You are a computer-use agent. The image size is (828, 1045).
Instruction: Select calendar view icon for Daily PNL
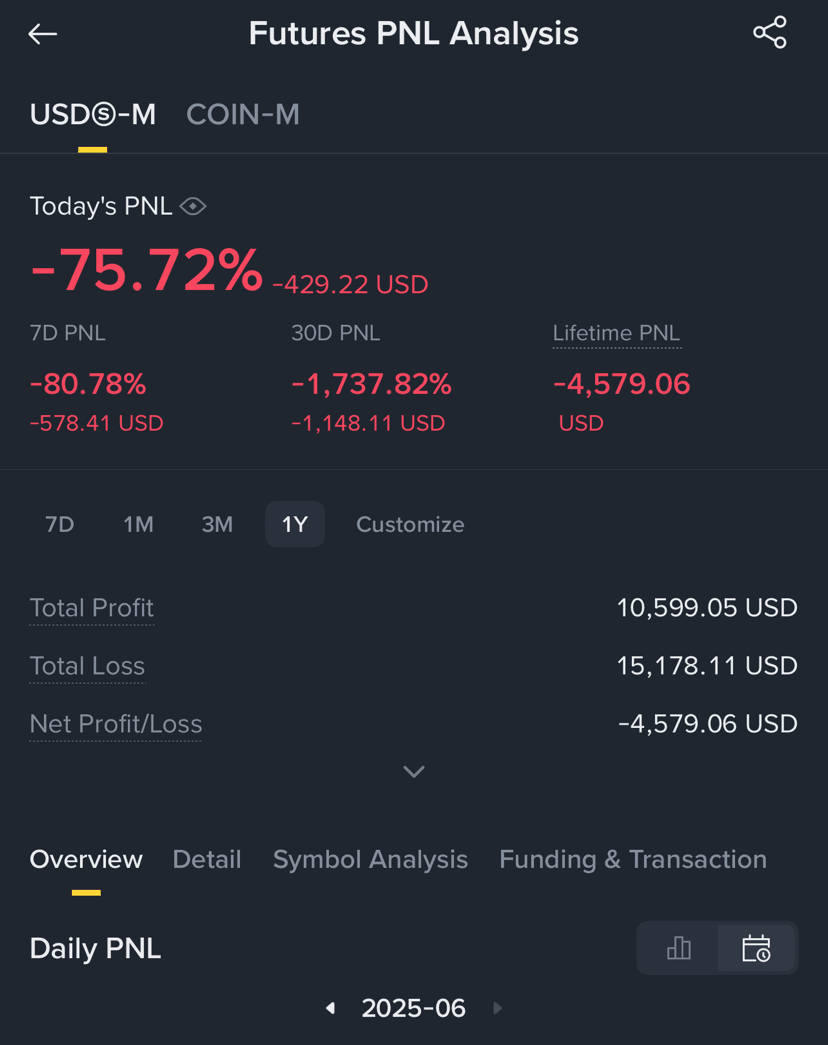click(756, 948)
